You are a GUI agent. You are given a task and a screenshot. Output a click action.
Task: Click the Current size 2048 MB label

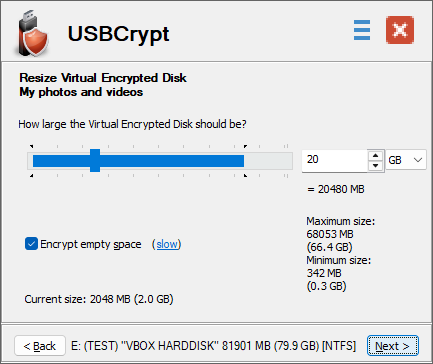[x=99, y=299]
